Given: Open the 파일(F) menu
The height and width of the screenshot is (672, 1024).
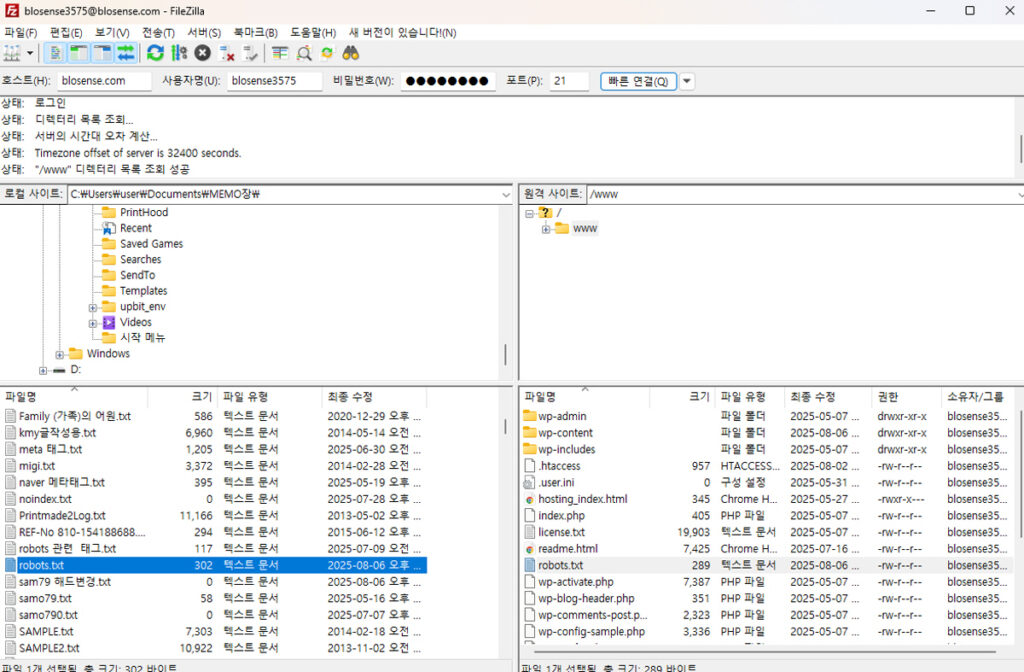Looking at the screenshot, I should coord(21,33).
